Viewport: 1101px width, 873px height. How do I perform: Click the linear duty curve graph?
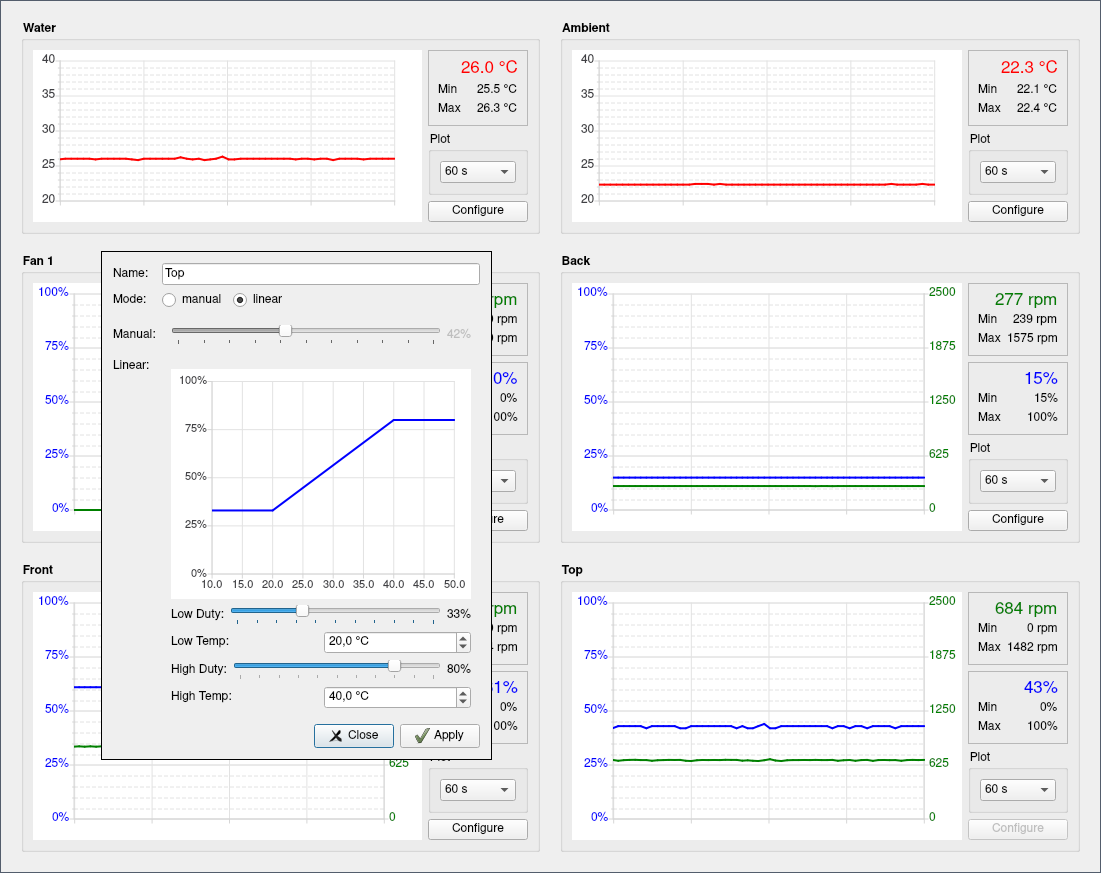coord(321,484)
